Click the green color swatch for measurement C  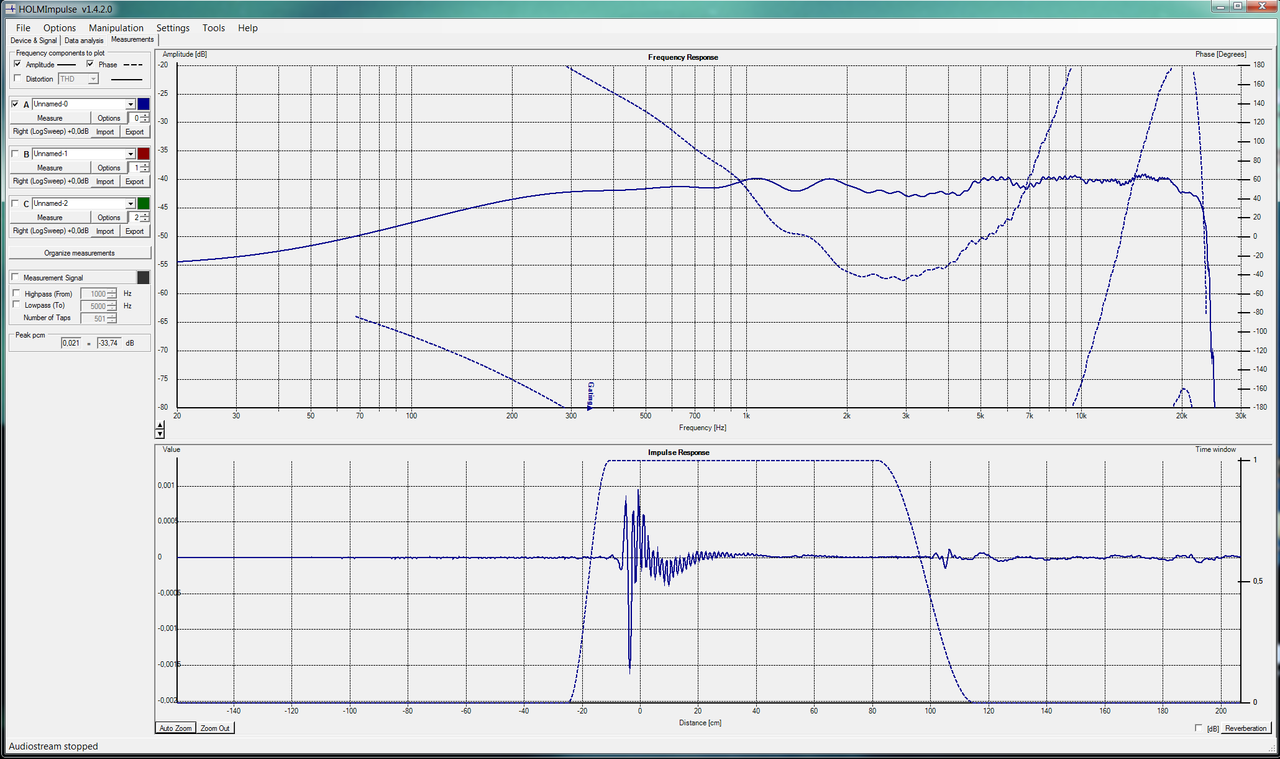143,204
